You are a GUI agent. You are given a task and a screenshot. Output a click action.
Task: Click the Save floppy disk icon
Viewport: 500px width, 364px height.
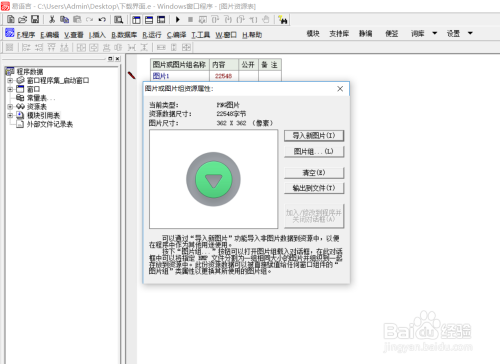[35, 20]
